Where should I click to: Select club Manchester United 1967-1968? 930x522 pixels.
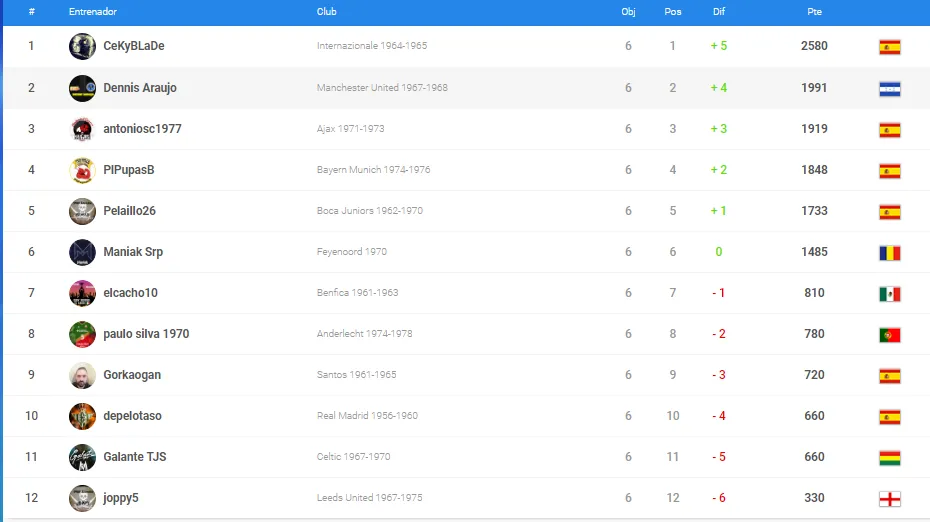pos(382,88)
